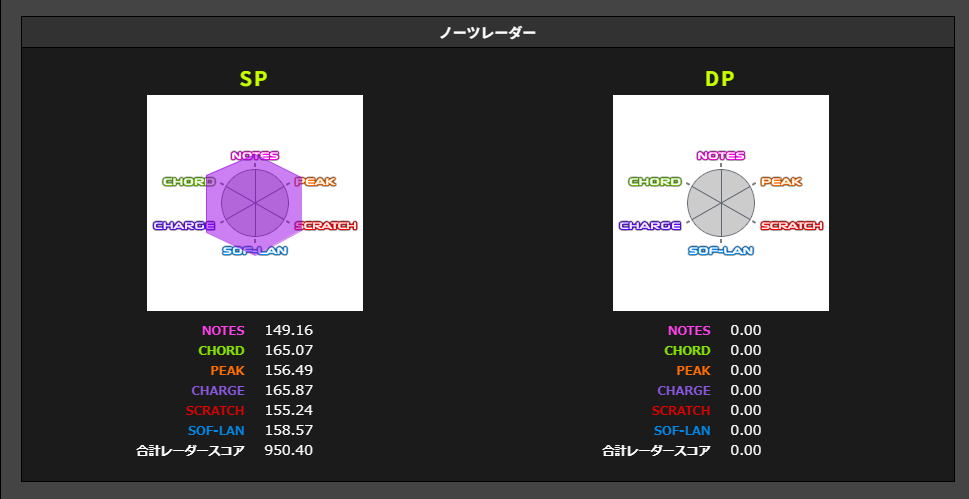Click CHARGE label inside the DP radar chart
Screen dimensions: 969x499
(650, 226)
